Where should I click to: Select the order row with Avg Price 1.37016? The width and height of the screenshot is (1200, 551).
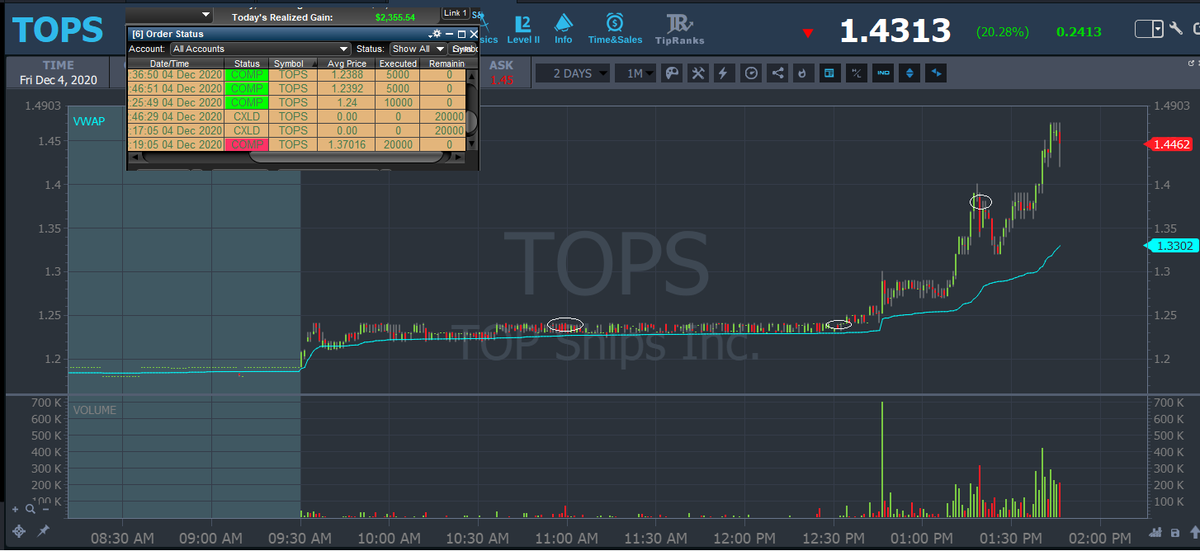[x=296, y=144]
